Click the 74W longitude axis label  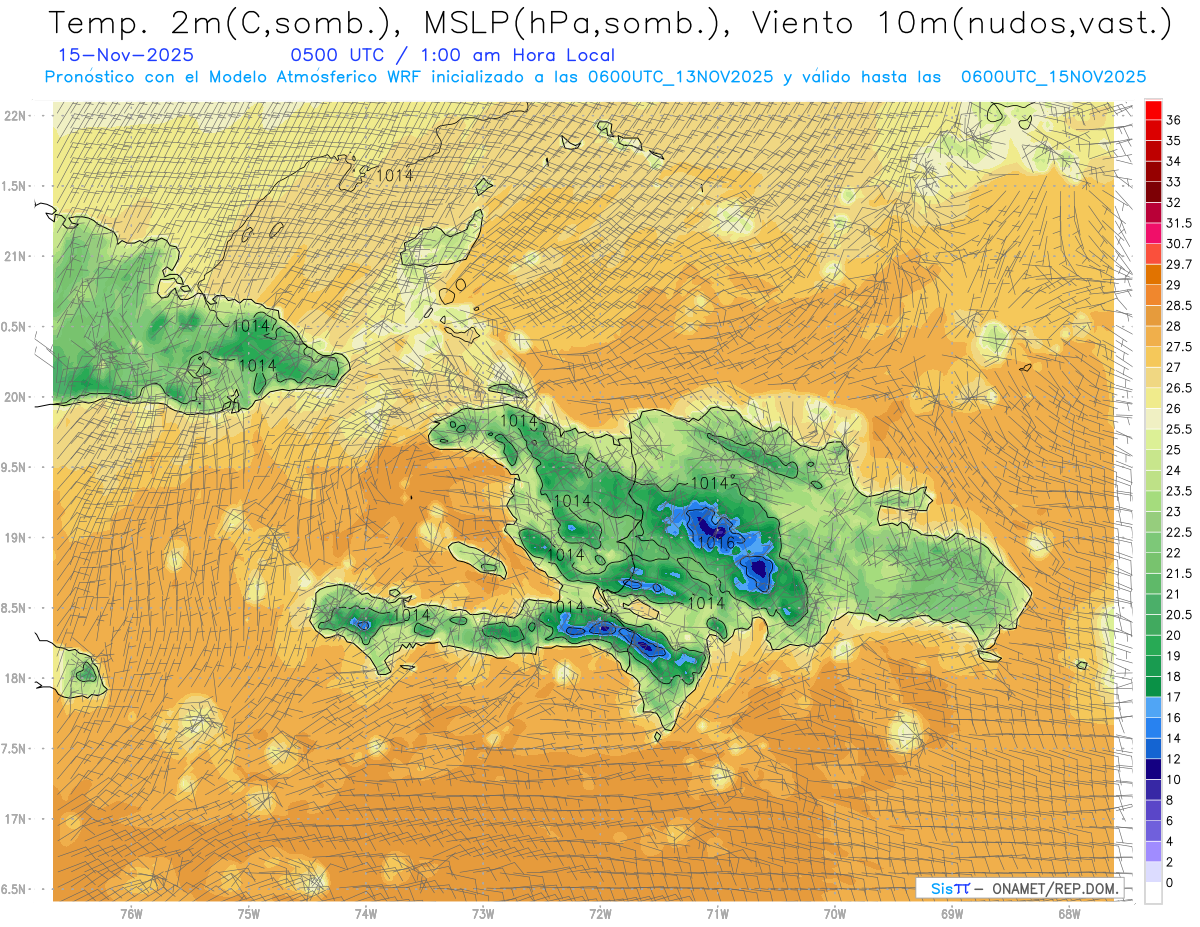pyautogui.click(x=366, y=914)
